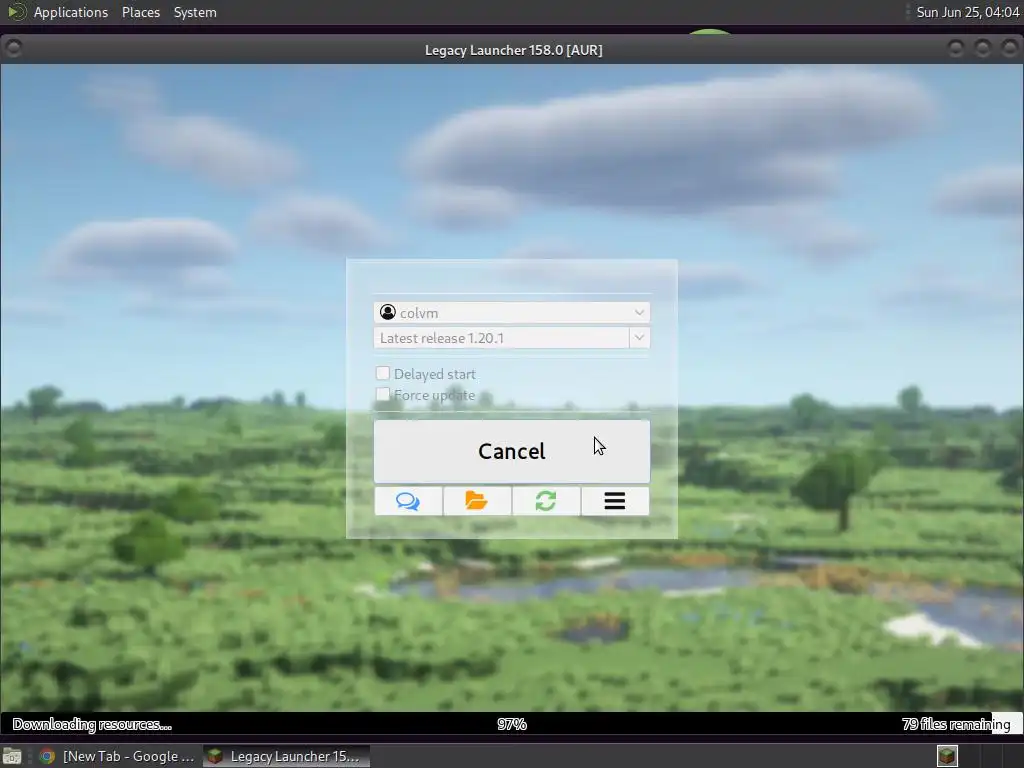Open the game folder icon

[477, 501]
